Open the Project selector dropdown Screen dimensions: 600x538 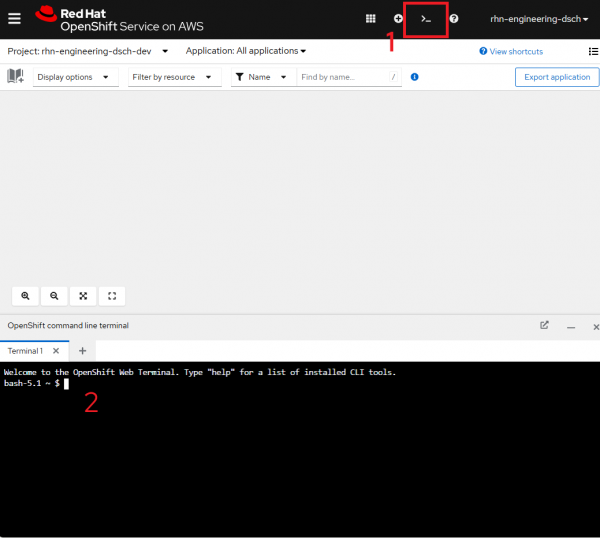[x=87, y=51]
